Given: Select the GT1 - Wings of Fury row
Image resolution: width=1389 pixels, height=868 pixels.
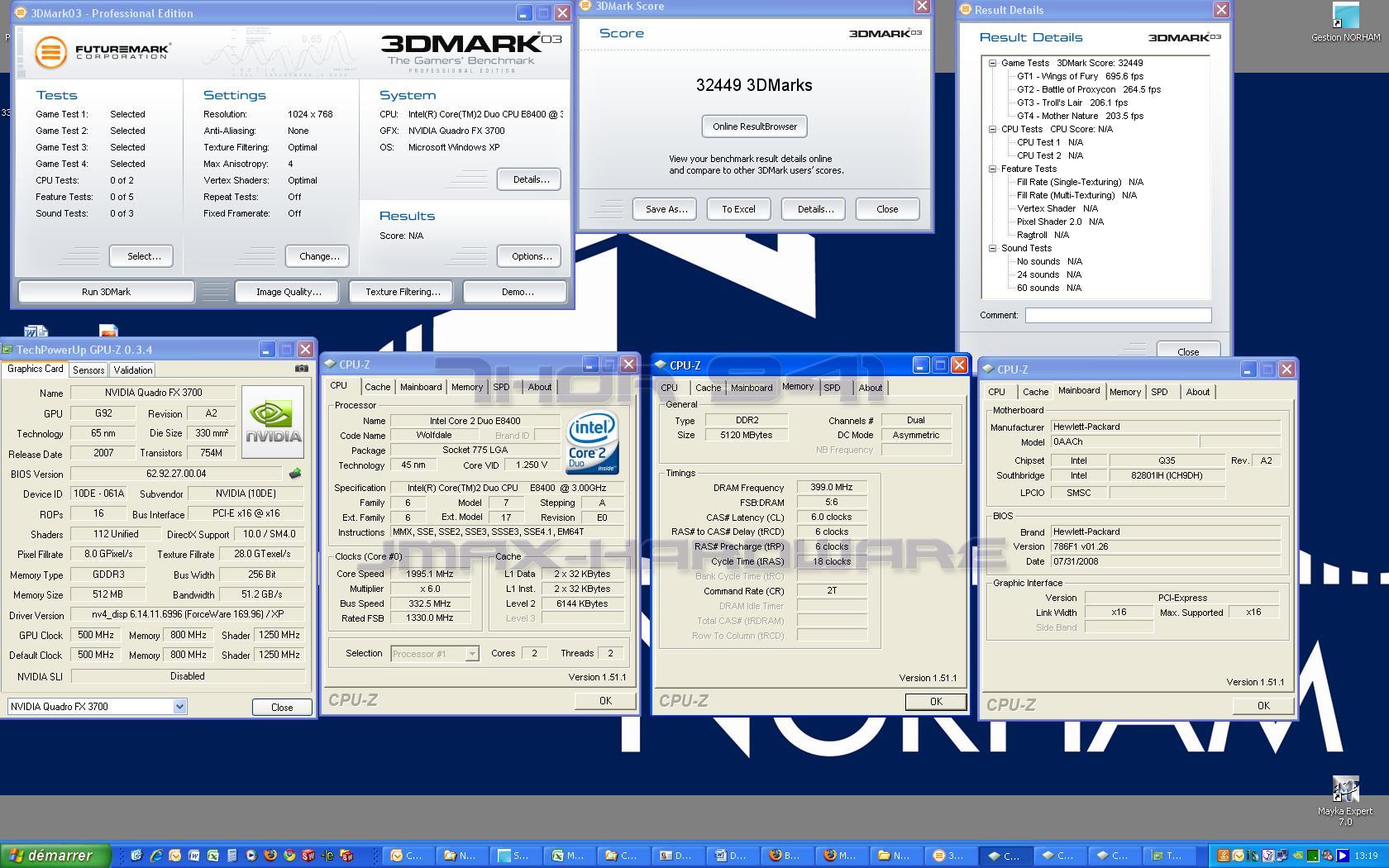Looking at the screenshot, I should click(x=1080, y=76).
